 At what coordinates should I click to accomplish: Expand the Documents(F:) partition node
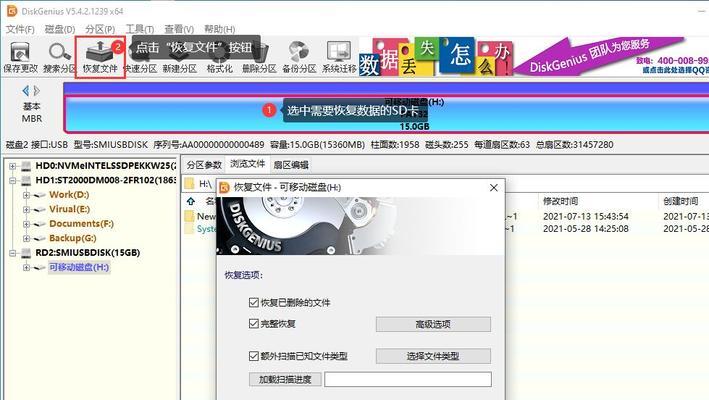coord(26,224)
